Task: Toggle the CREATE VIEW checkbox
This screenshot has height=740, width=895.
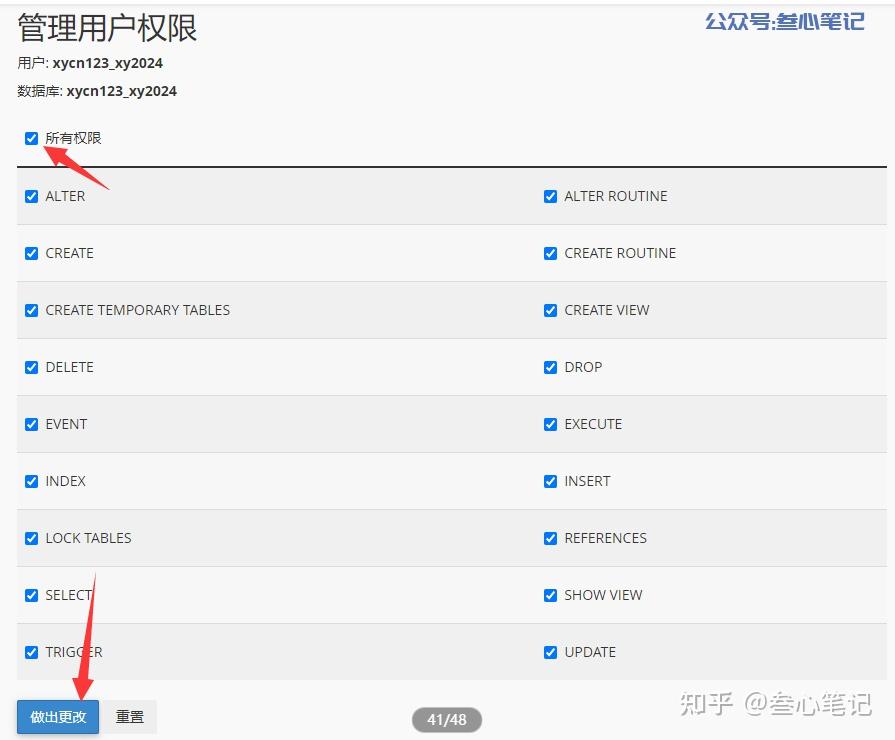Action: [x=550, y=310]
